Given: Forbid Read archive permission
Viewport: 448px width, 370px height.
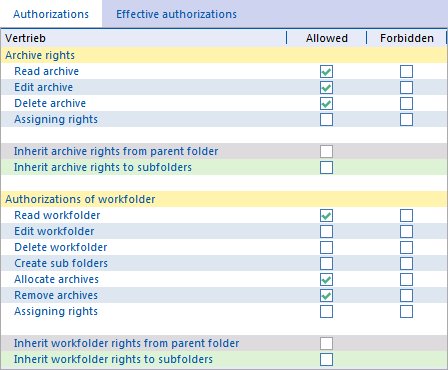Looking at the screenshot, I should tap(406, 71).
